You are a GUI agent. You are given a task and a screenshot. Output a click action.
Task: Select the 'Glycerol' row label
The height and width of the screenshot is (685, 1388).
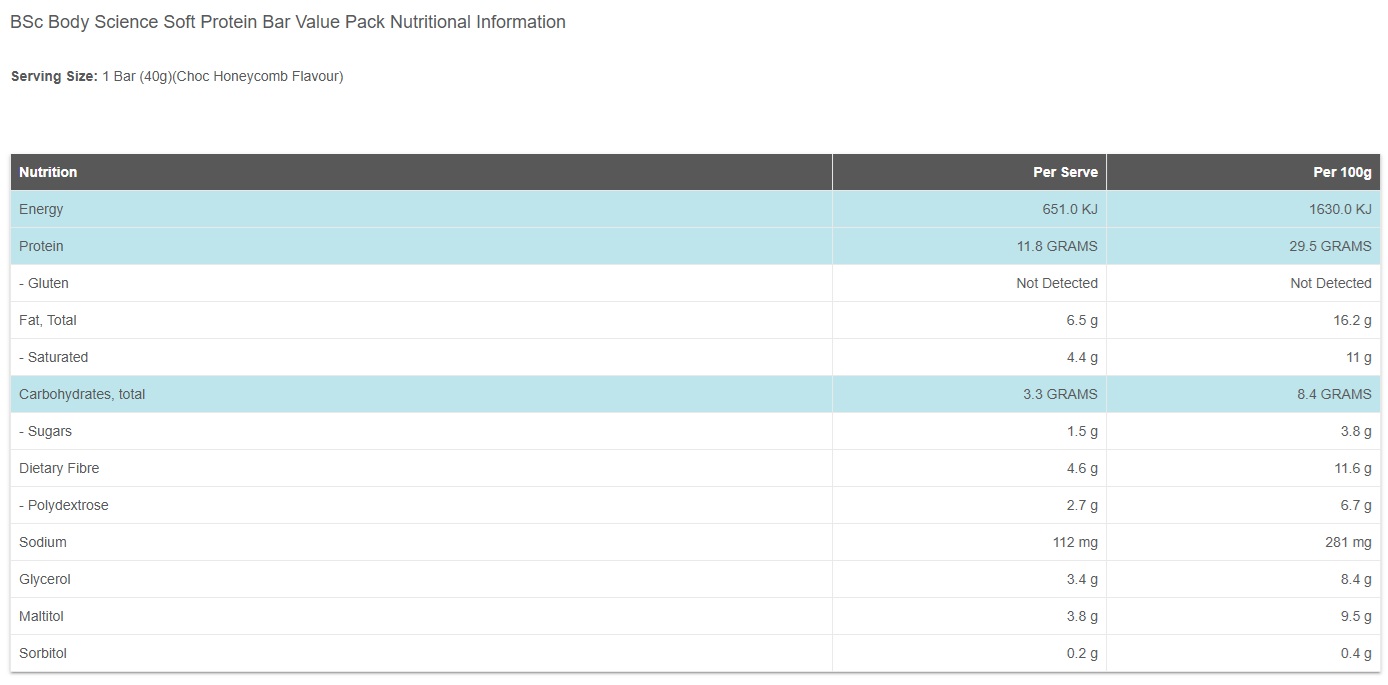[45, 579]
